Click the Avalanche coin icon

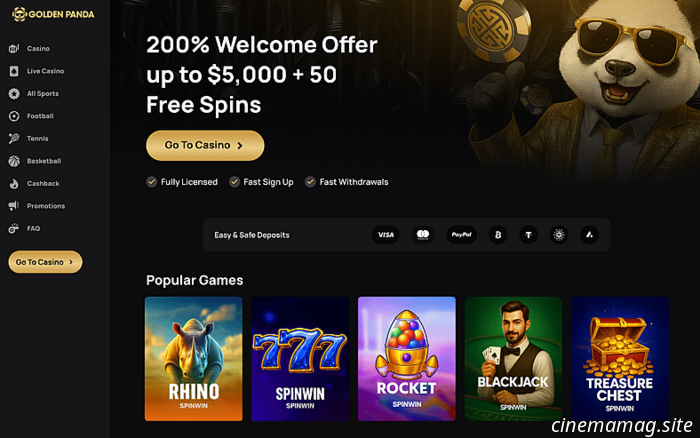(x=589, y=235)
